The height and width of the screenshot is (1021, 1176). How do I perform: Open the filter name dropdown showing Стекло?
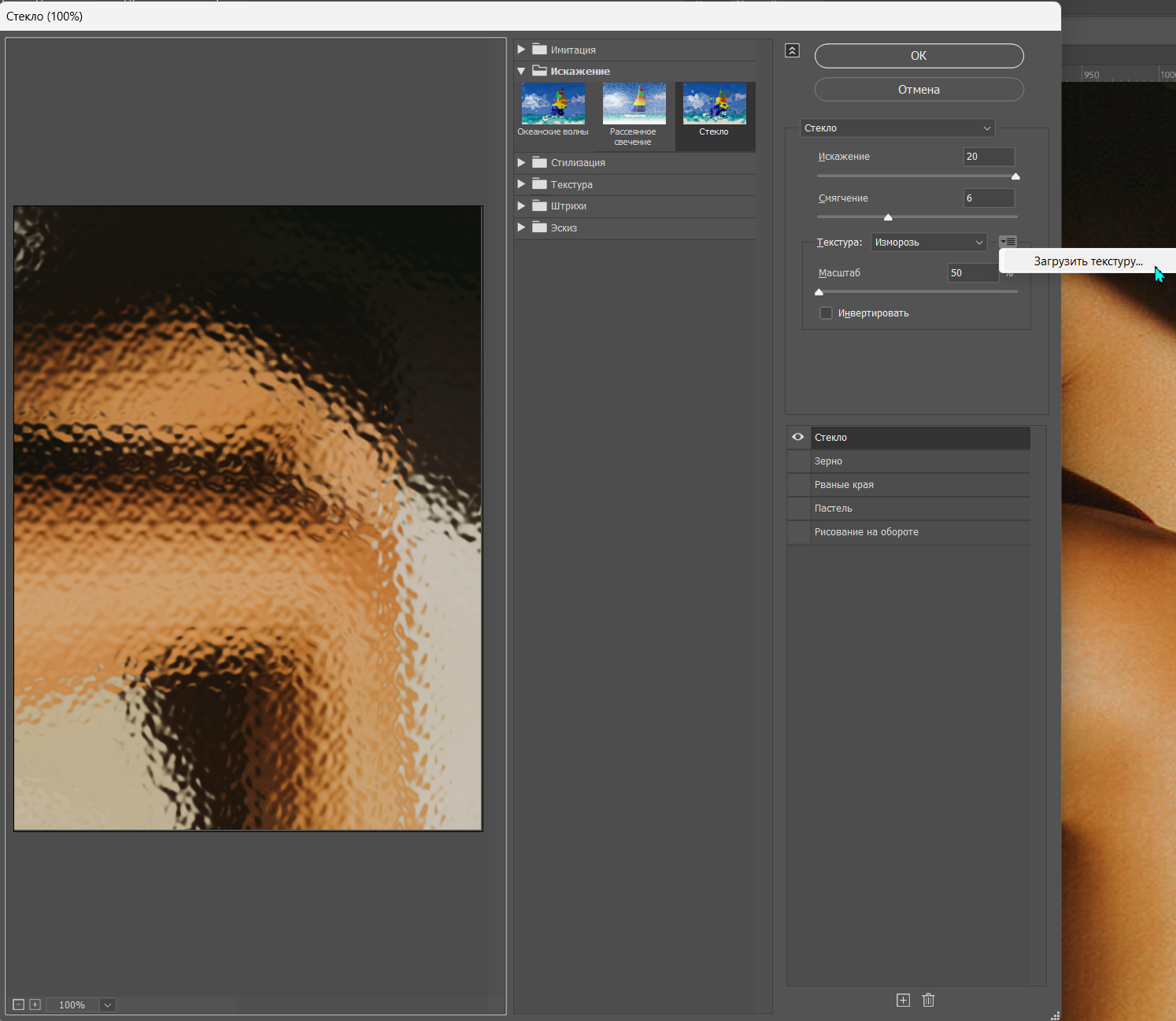pyautogui.click(x=897, y=128)
